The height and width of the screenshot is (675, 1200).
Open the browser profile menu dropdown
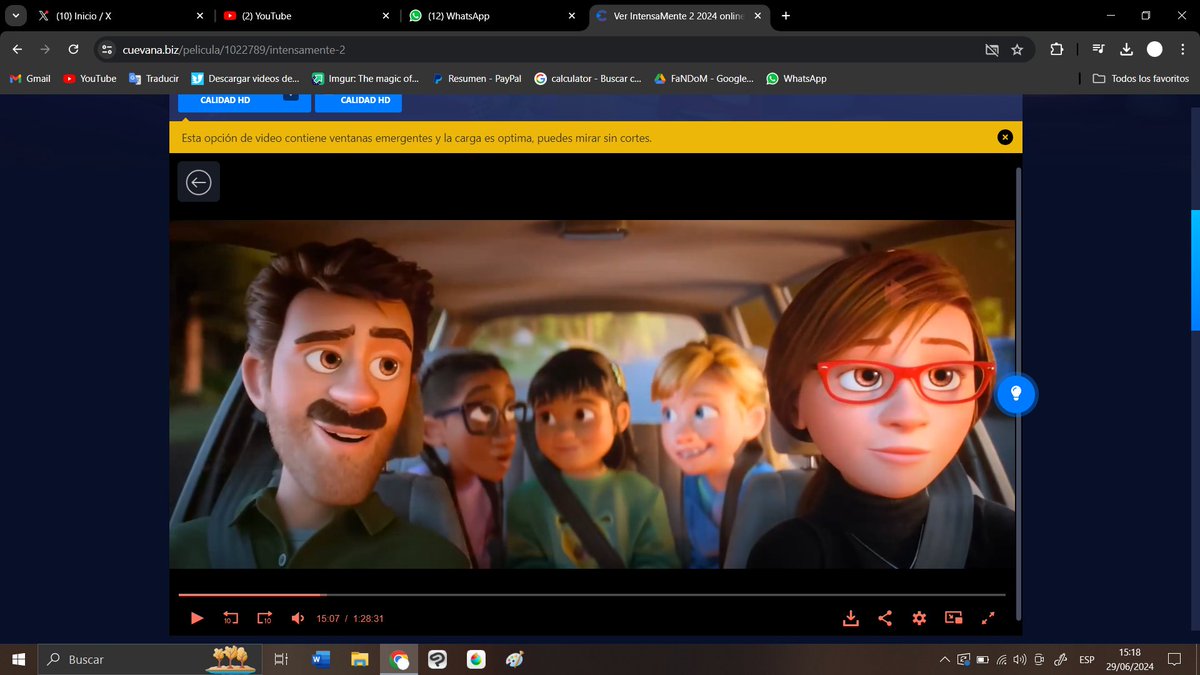tap(1155, 47)
